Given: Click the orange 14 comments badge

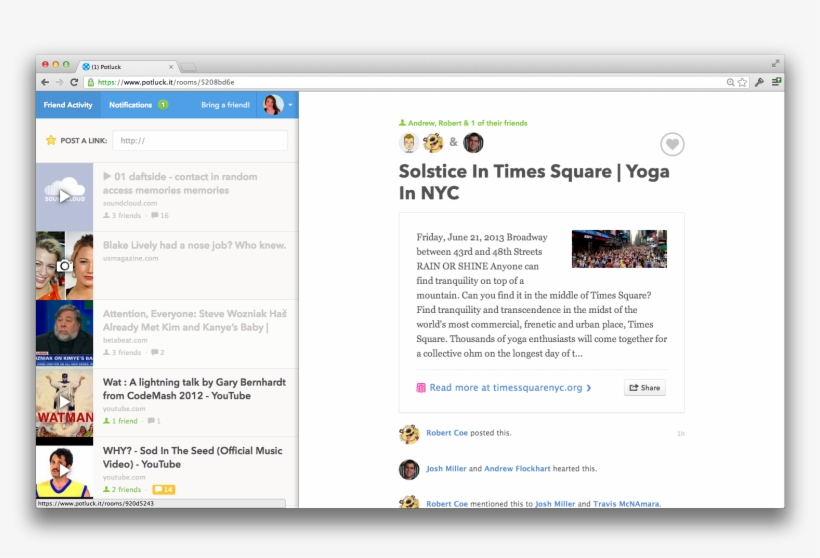Looking at the screenshot, I should click(x=163, y=489).
